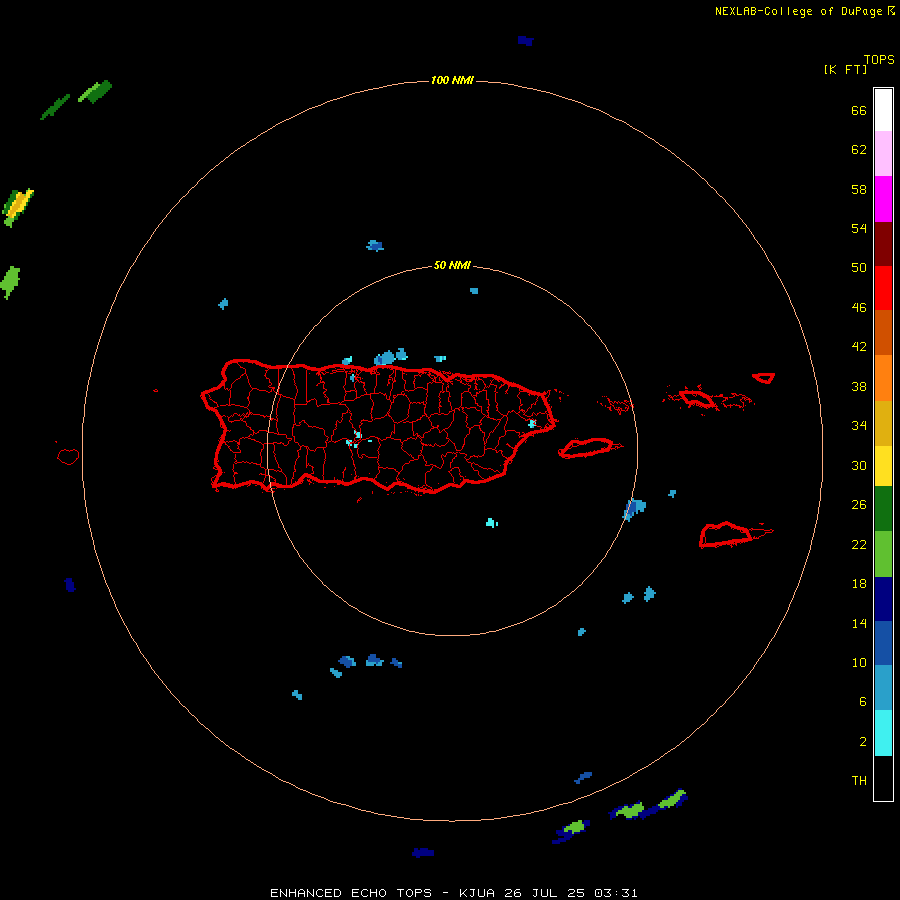Click the cyan echo south of Puerto Rico
Viewport: 900px width, 900px height.
tap(492, 522)
